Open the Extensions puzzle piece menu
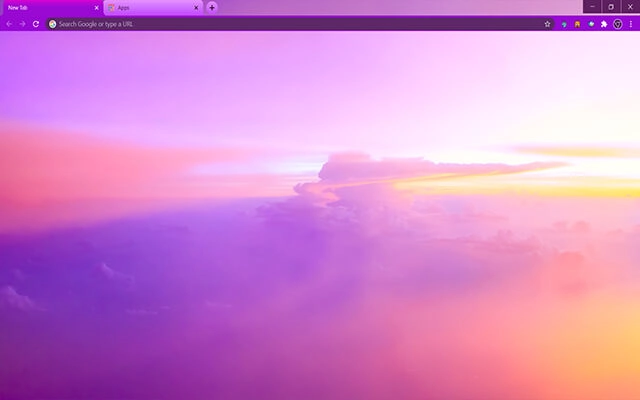 604,24
